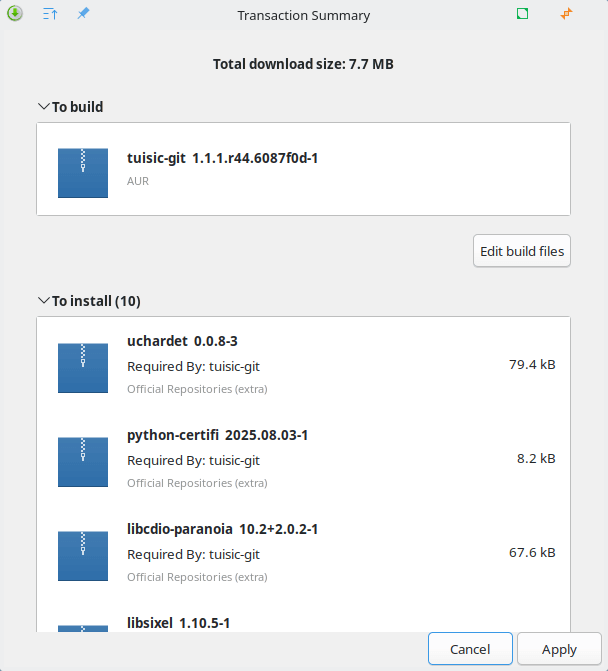Image resolution: width=608 pixels, height=671 pixels.
Task: Click the keep-above arrow icon in titlebar
Action: point(50,14)
